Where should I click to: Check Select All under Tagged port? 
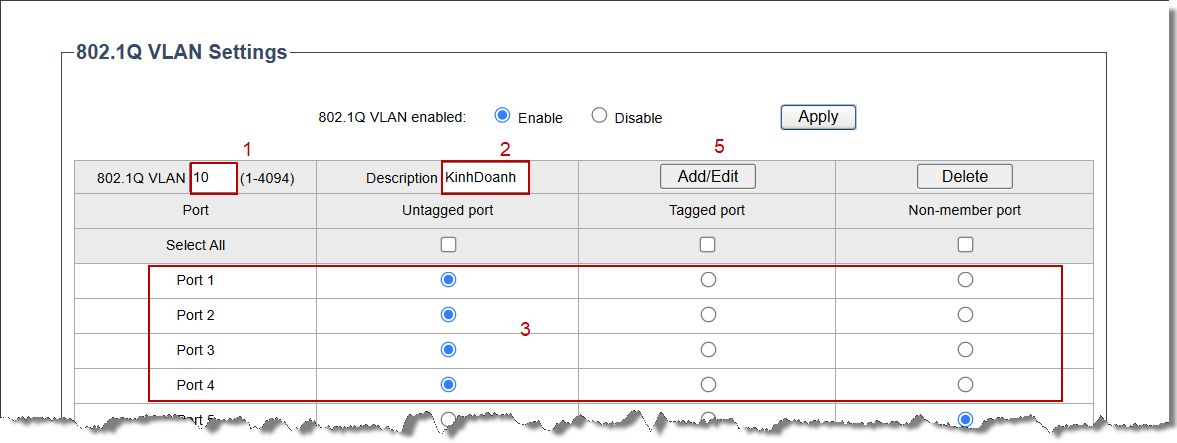coord(707,245)
